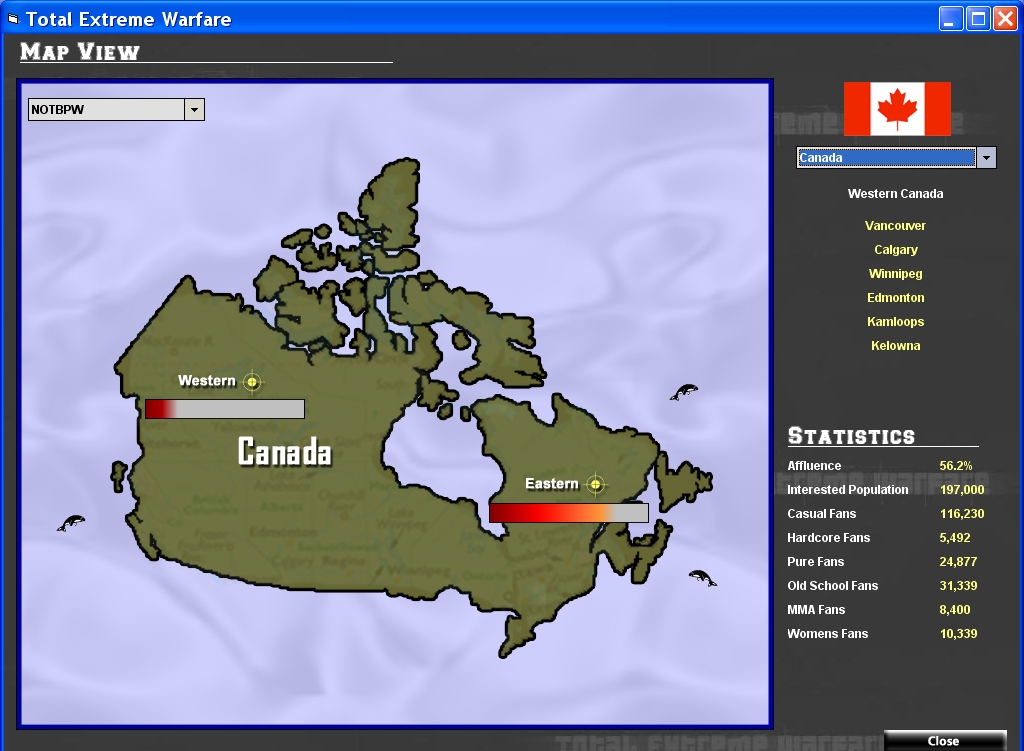Click the Eastern region crosshair marker
Screen dimensions: 1024x751
(x=596, y=485)
